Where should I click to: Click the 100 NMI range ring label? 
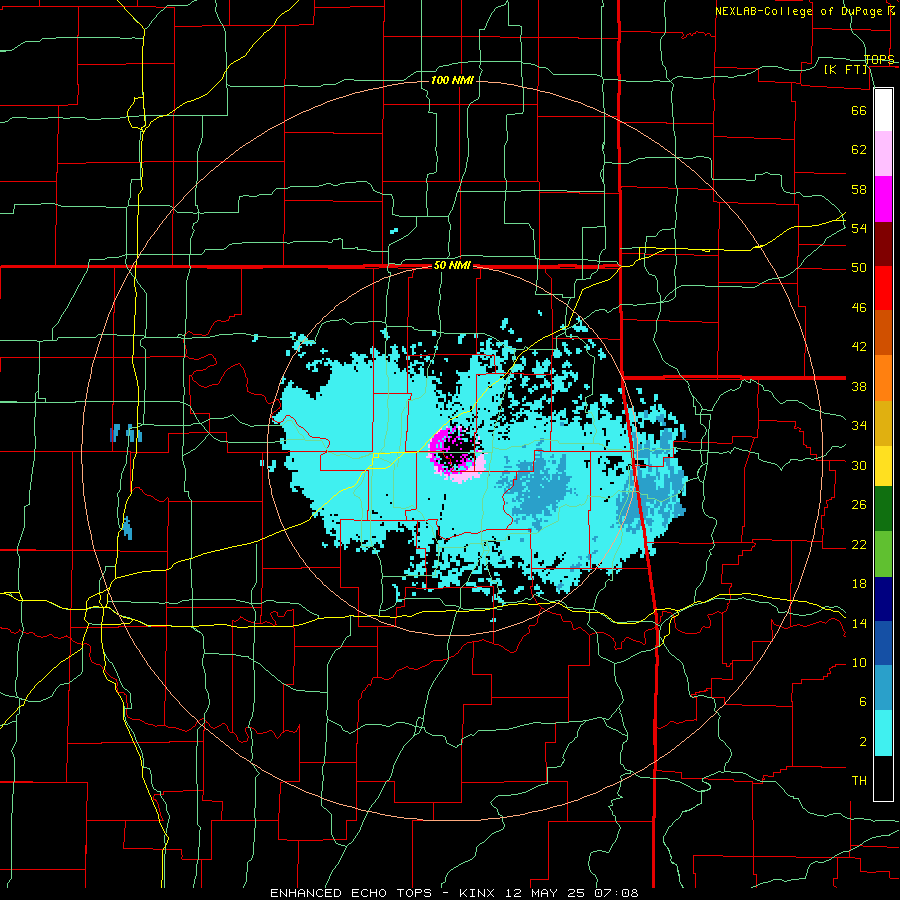(x=452, y=80)
